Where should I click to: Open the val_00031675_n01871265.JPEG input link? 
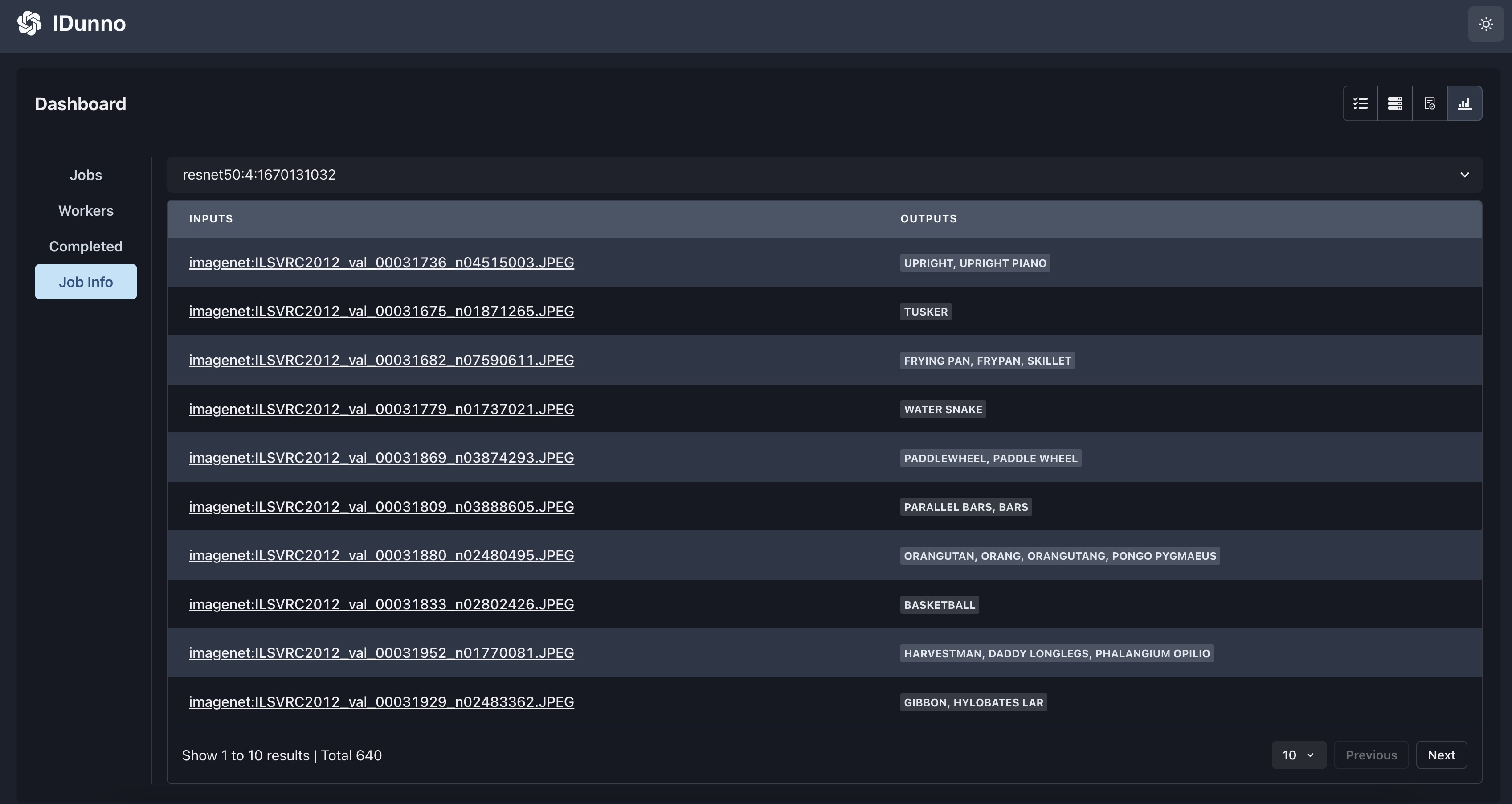[381, 311]
